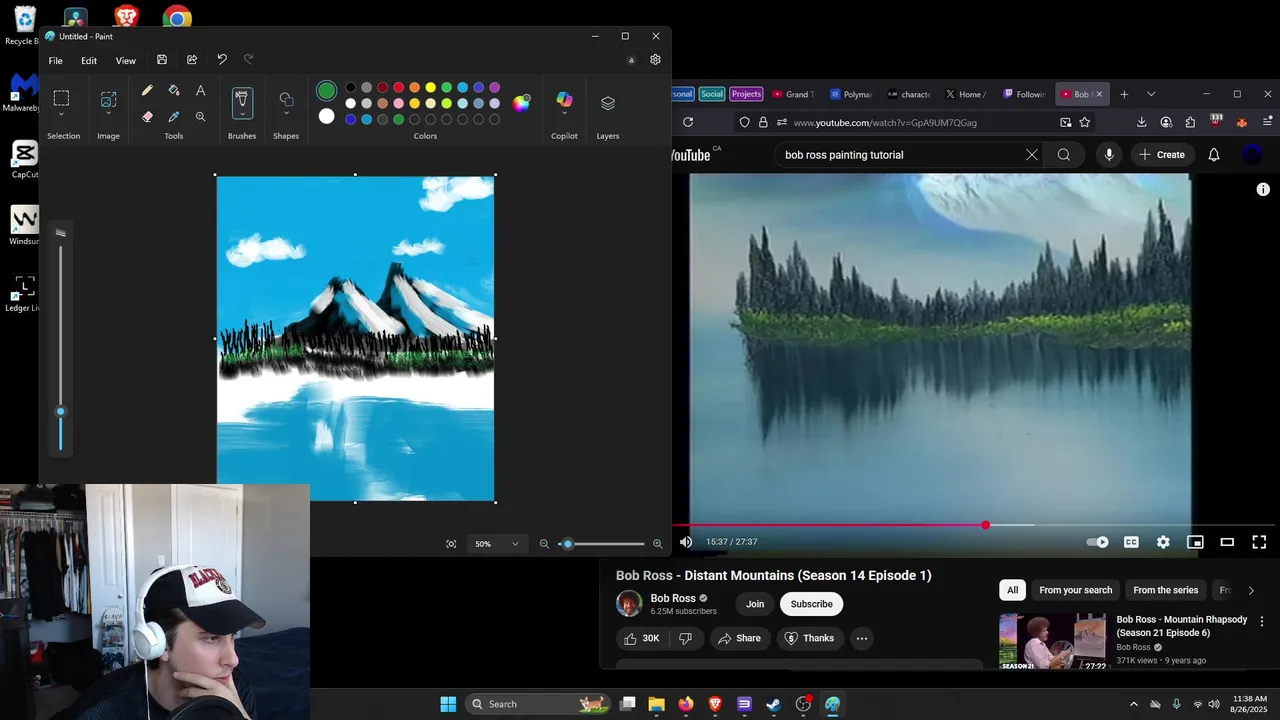Open Paint settings gear
1280x720 pixels.
coord(655,60)
